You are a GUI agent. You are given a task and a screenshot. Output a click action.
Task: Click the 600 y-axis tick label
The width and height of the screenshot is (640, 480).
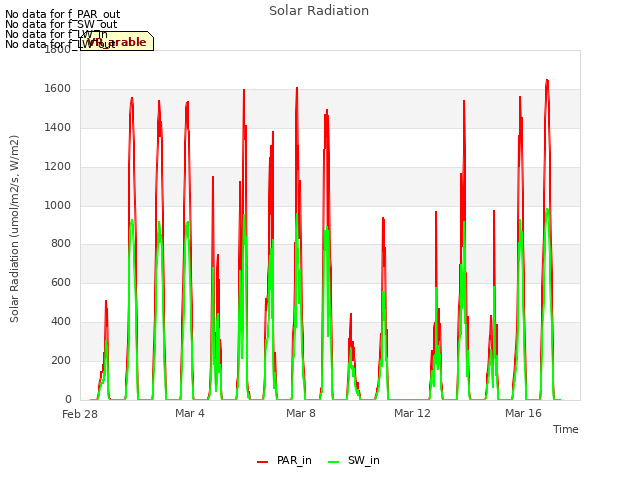[x=61, y=282]
